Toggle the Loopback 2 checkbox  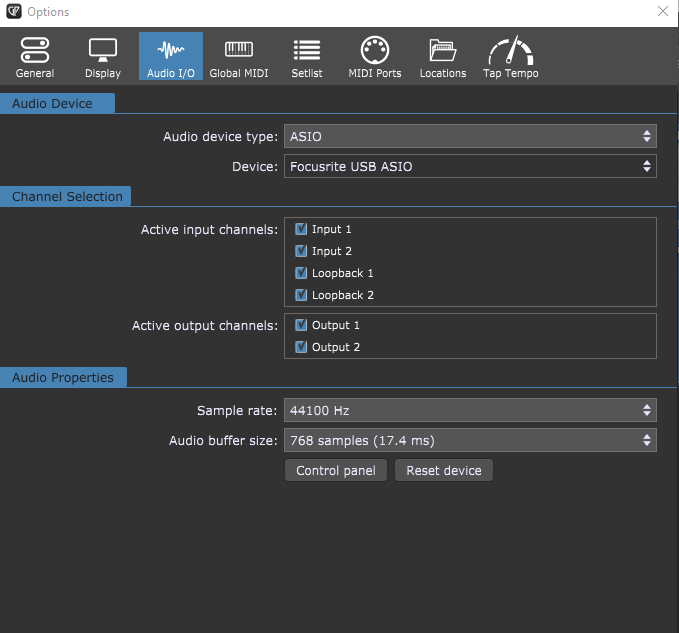click(301, 295)
